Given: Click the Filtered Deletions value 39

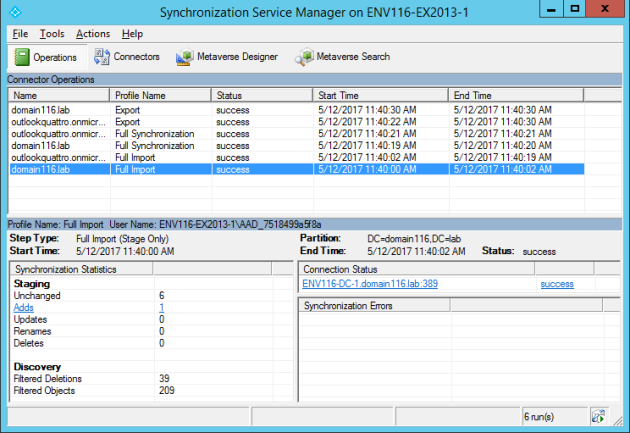Looking at the screenshot, I should pyautogui.click(x=164, y=378).
